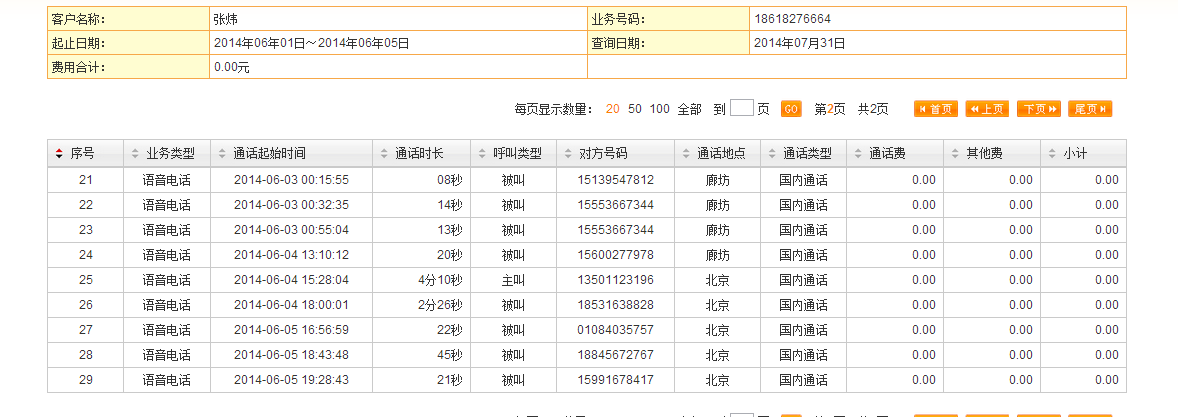
Task: Sort table by 业务类型 column arrow icon
Action: 135,154
